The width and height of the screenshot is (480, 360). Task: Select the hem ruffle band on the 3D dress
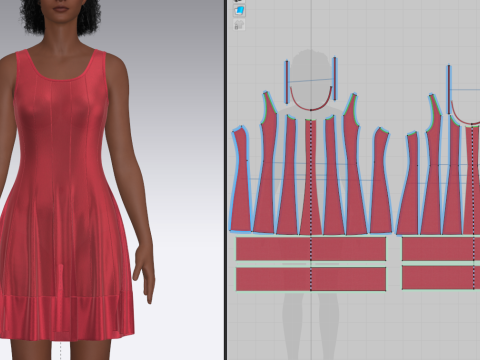pos(67,317)
